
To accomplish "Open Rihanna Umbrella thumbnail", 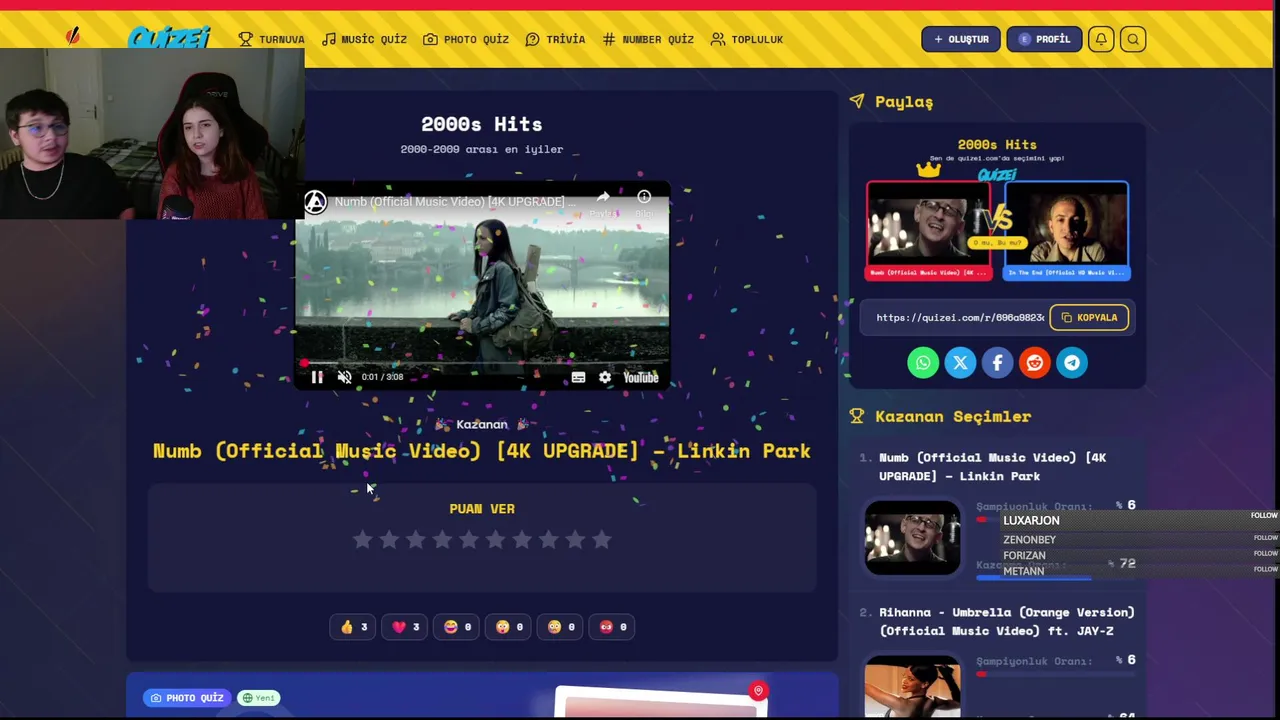I will click(x=912, y=686).
